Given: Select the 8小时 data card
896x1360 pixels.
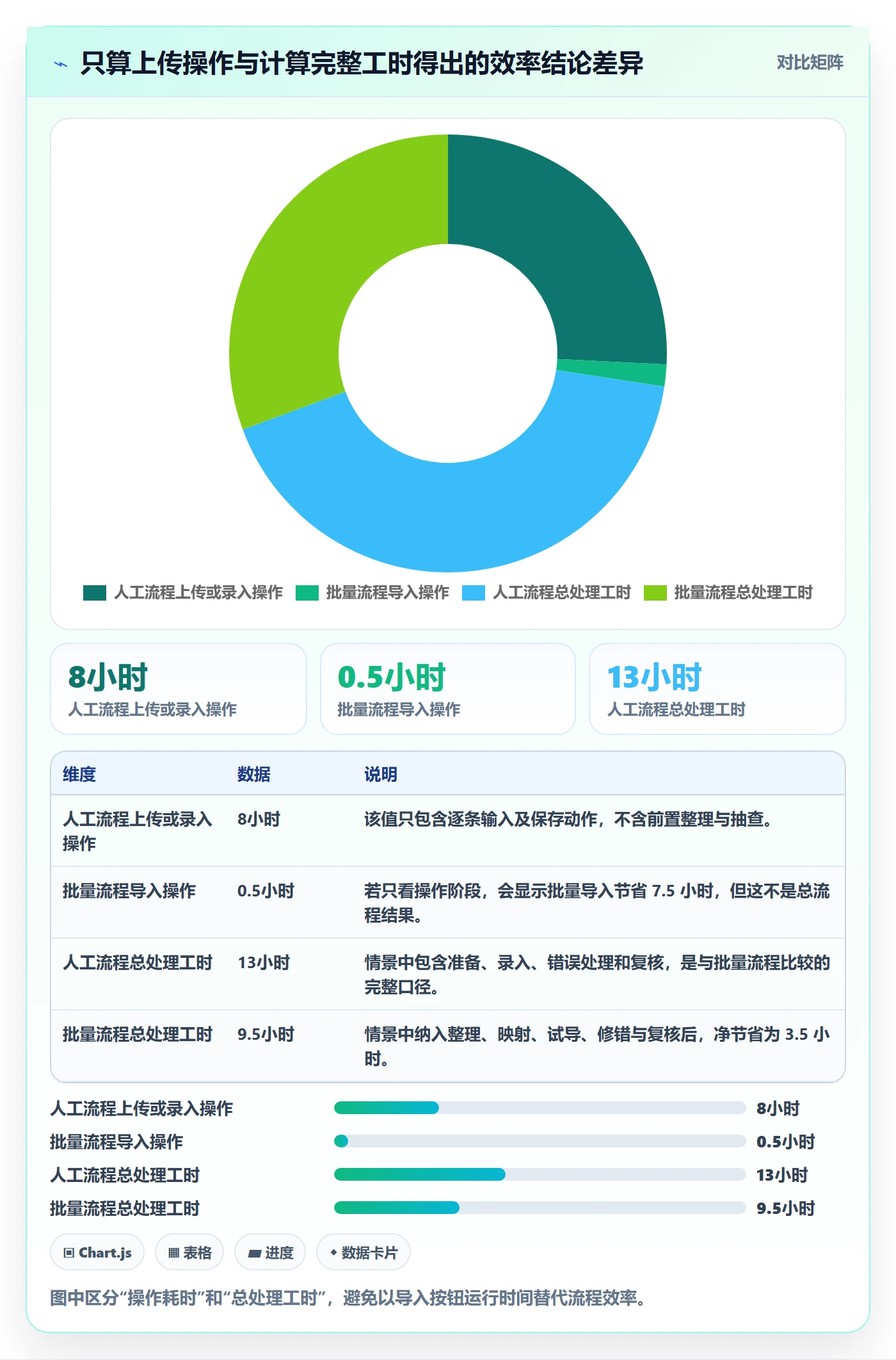Looking at the screenshot, I should click(x=179, y=689).
